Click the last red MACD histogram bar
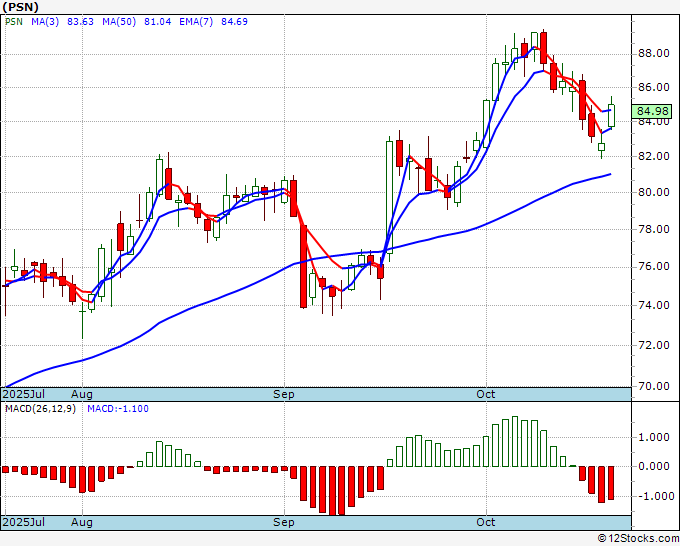Viewport: 680px width, 546px height. point(611,483)
